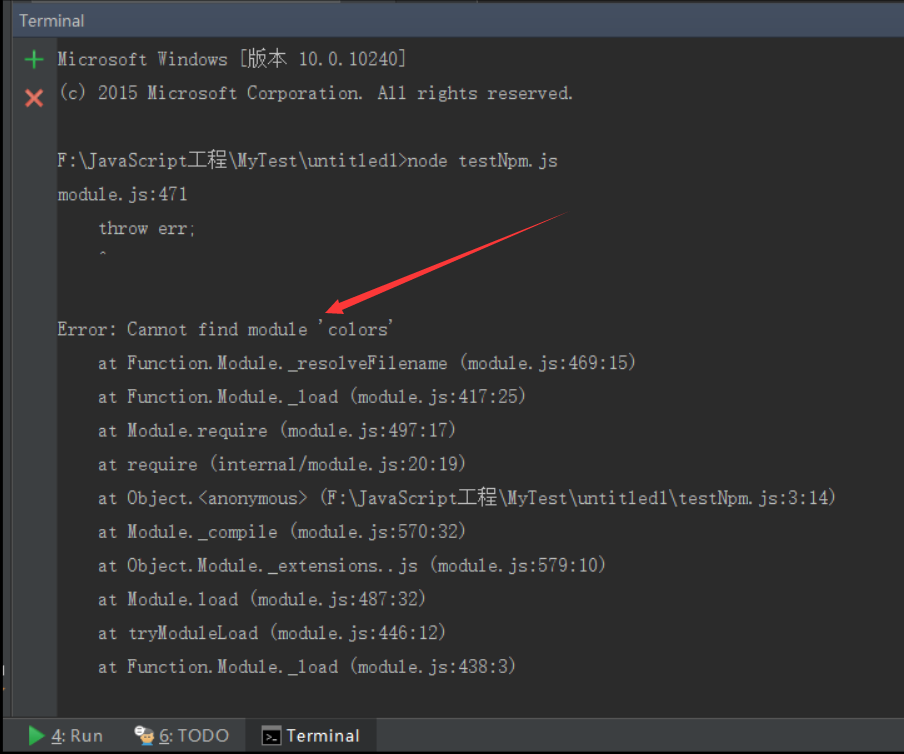
Task: Click the module.js:471 output line
Action: (x=122, y=194)
